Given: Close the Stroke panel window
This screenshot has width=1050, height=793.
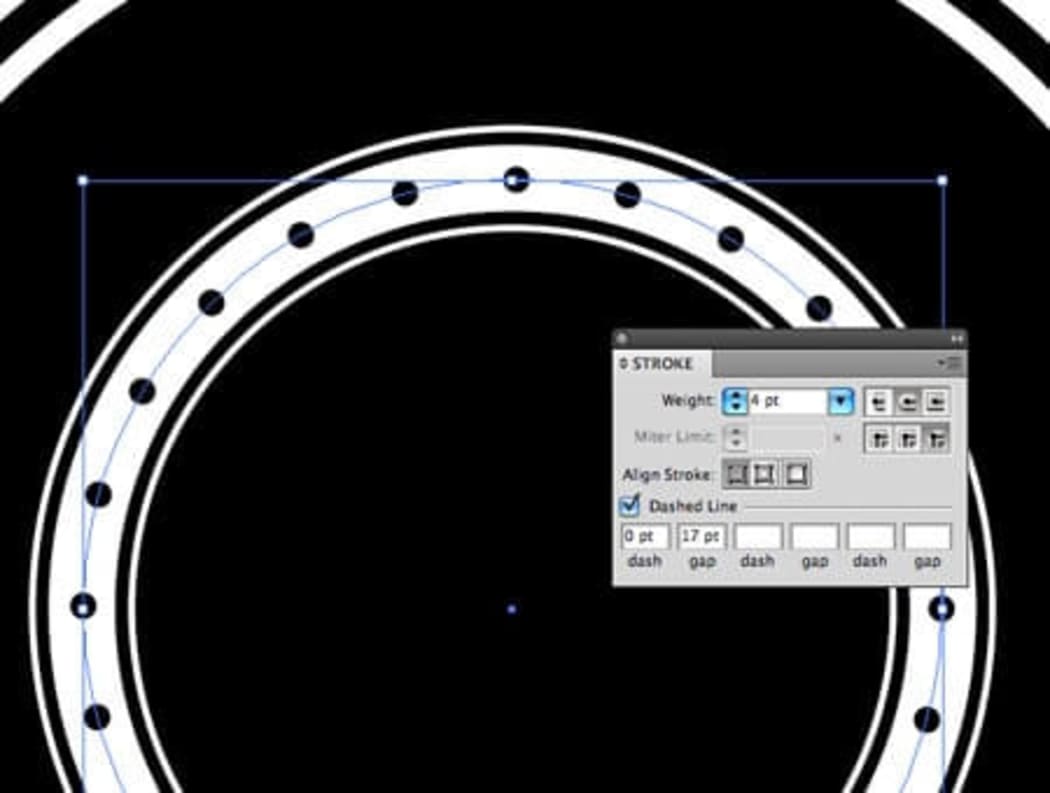Looking at the screenshot, I should tap(621, 339).
